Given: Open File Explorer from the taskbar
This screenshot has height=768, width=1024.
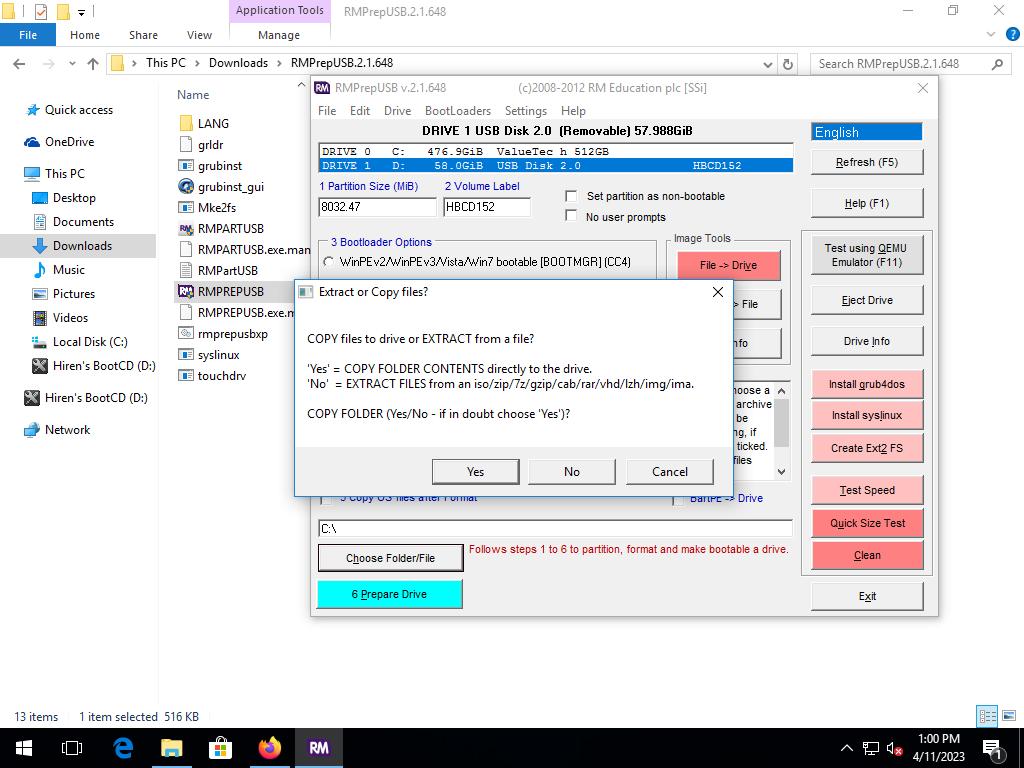Looking at the screenshot, I should point(171,747).
